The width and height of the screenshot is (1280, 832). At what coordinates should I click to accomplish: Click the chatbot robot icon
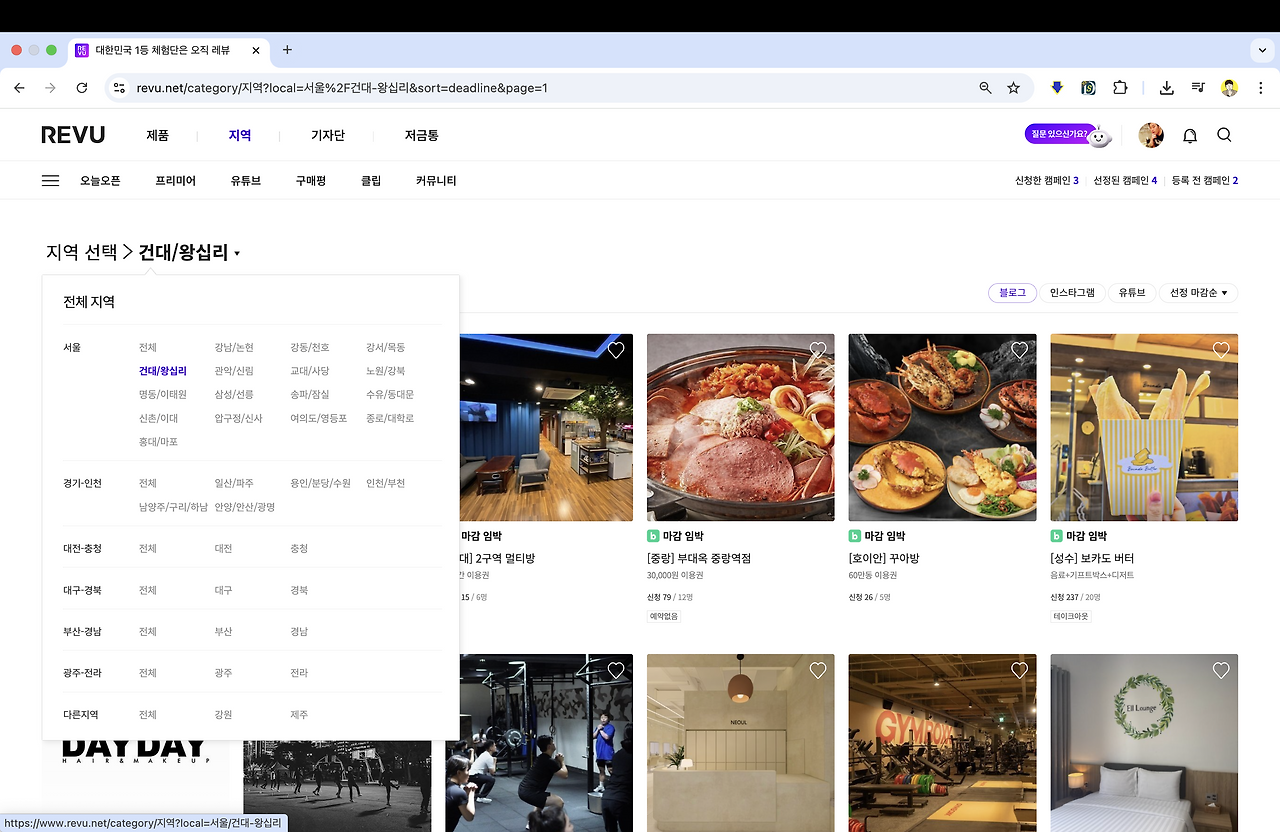(1098, 135)
